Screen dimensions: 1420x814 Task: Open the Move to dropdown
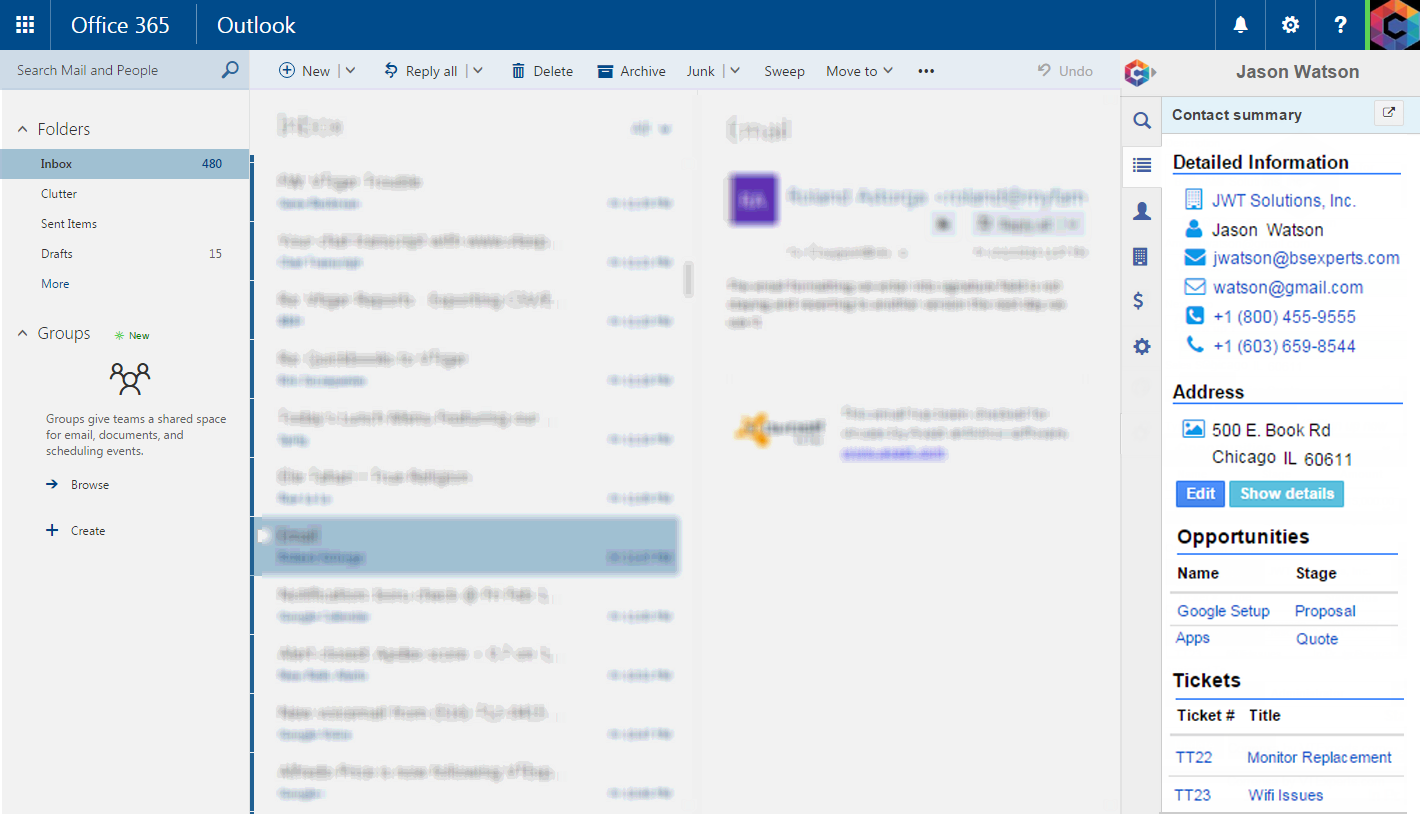(859, 71)
